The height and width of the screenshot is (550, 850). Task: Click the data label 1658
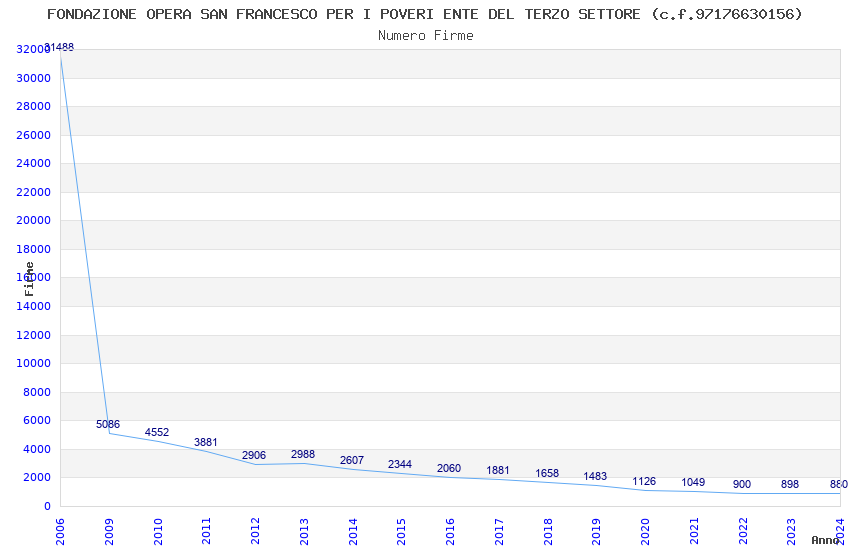546,474
